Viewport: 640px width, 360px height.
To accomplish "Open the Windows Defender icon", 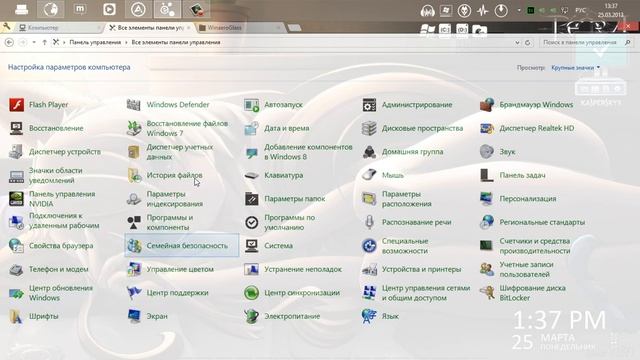I will coord(134,105).
